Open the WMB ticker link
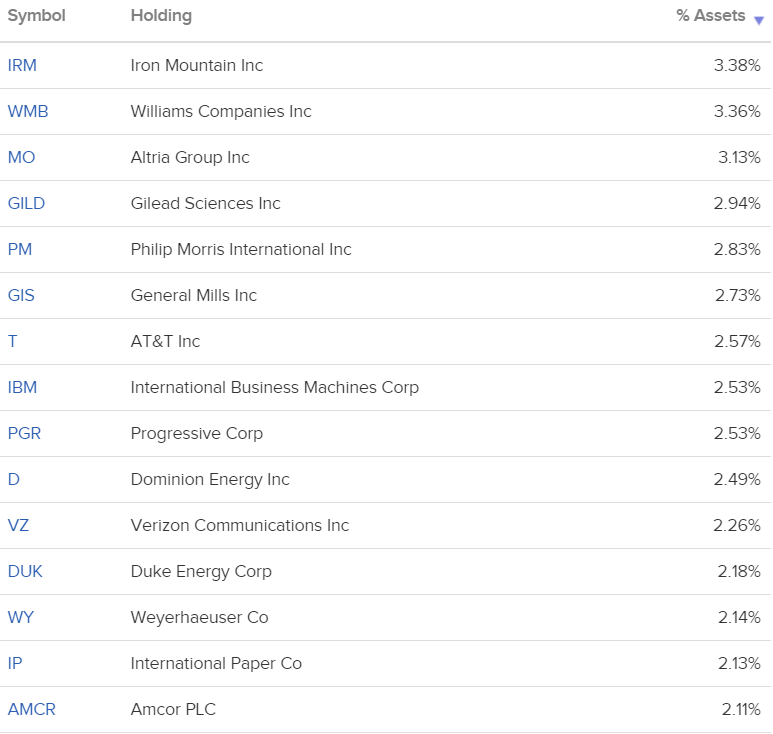The height and width of the screenshot is (734, 773). pyautogui.click(x=28, y=111)
